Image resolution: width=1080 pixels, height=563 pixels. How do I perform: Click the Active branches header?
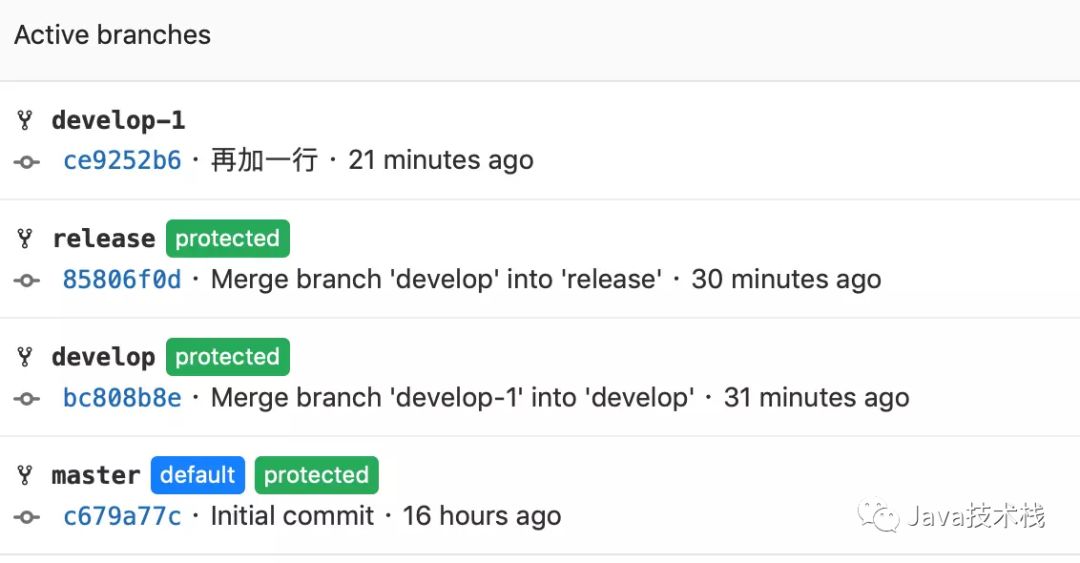(112, 35)
